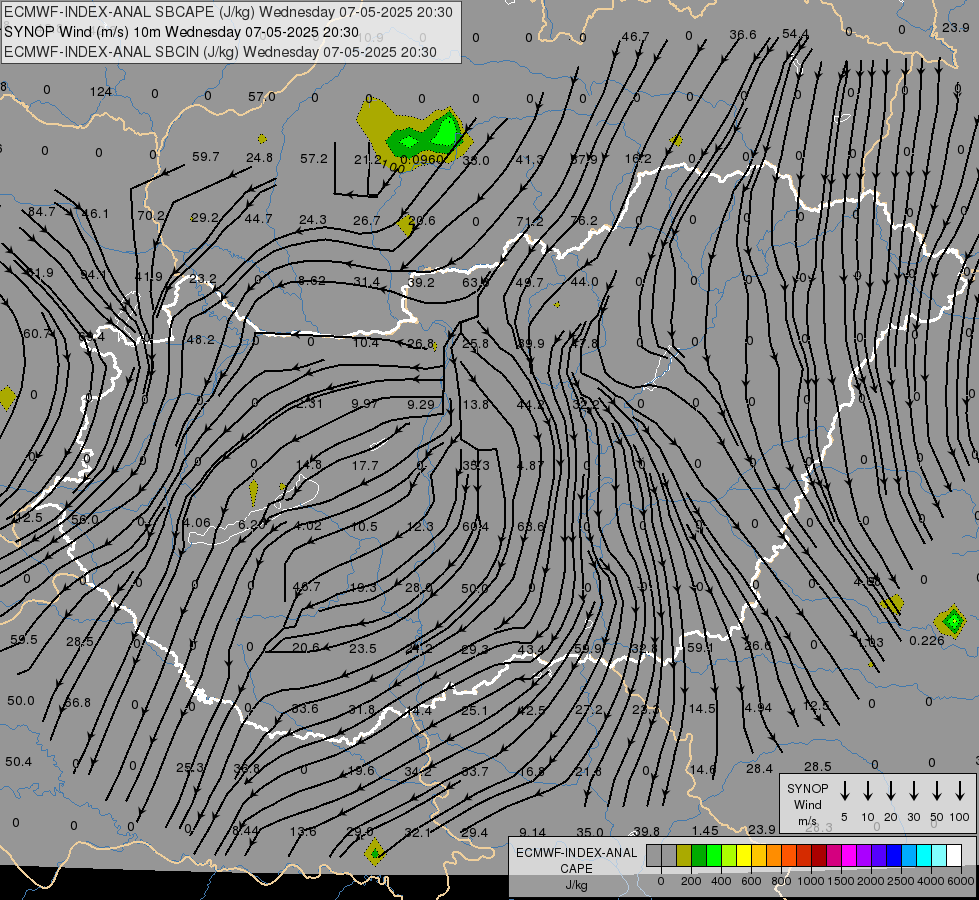Click the wind legend arrow labeled 5
The image size is (979, 900).
[844, 791]
